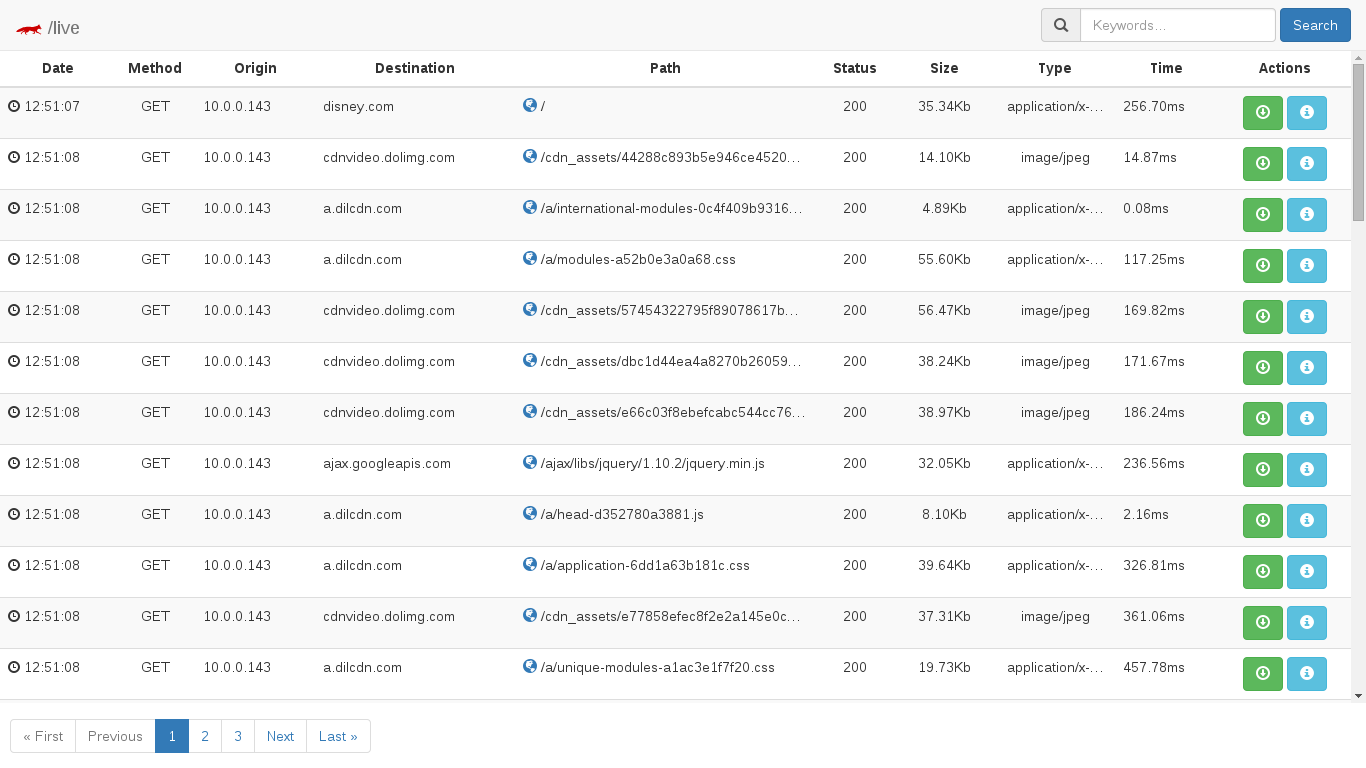The height and width of the screenshot is (768, 1366).
Task: Download the modules-a52b0e3a0a68.css request
Action: [x=1263, y=266]
